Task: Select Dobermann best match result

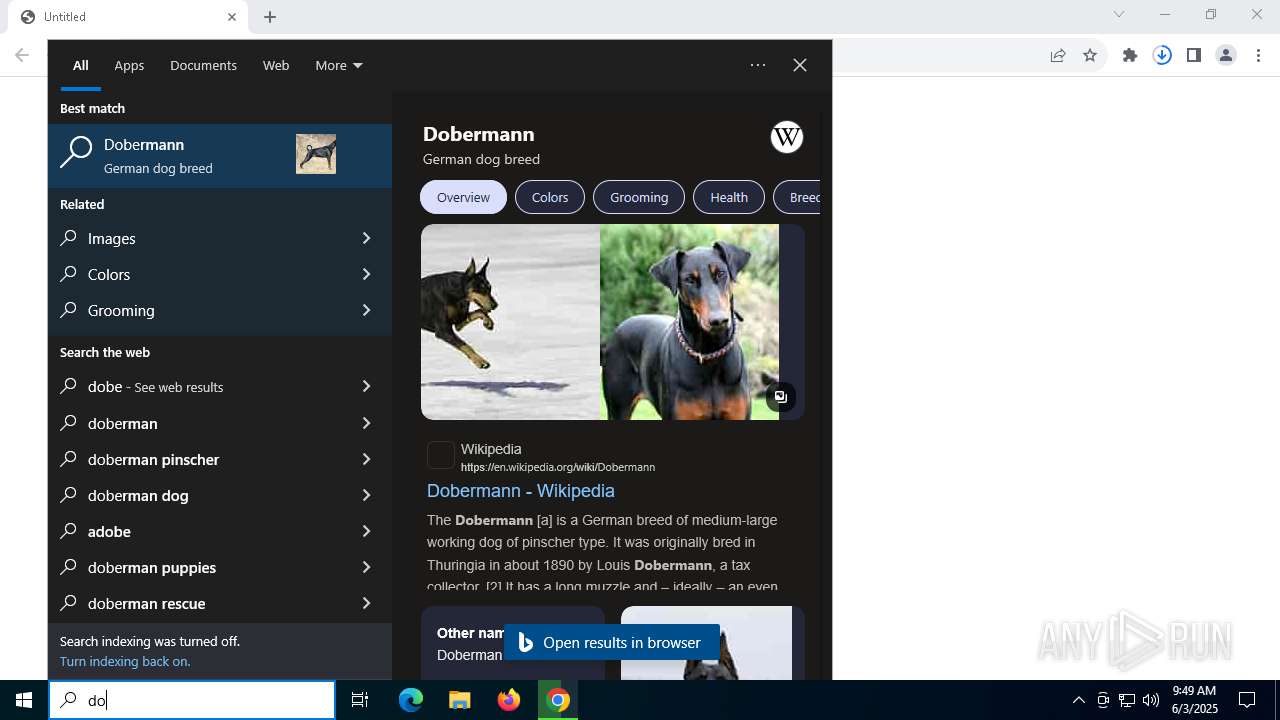Action: pos(220,156)
